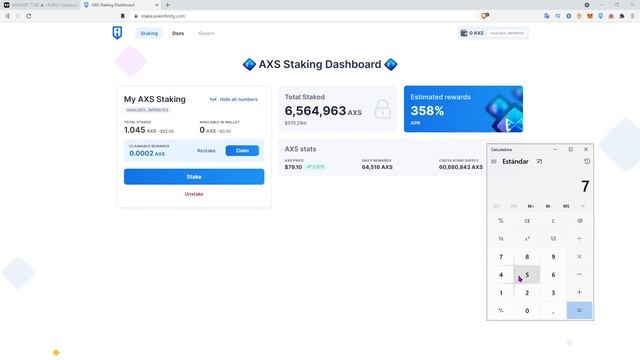Click the square root calculator key
Viewport: 640px width, 360px height.
click(553, 239)
